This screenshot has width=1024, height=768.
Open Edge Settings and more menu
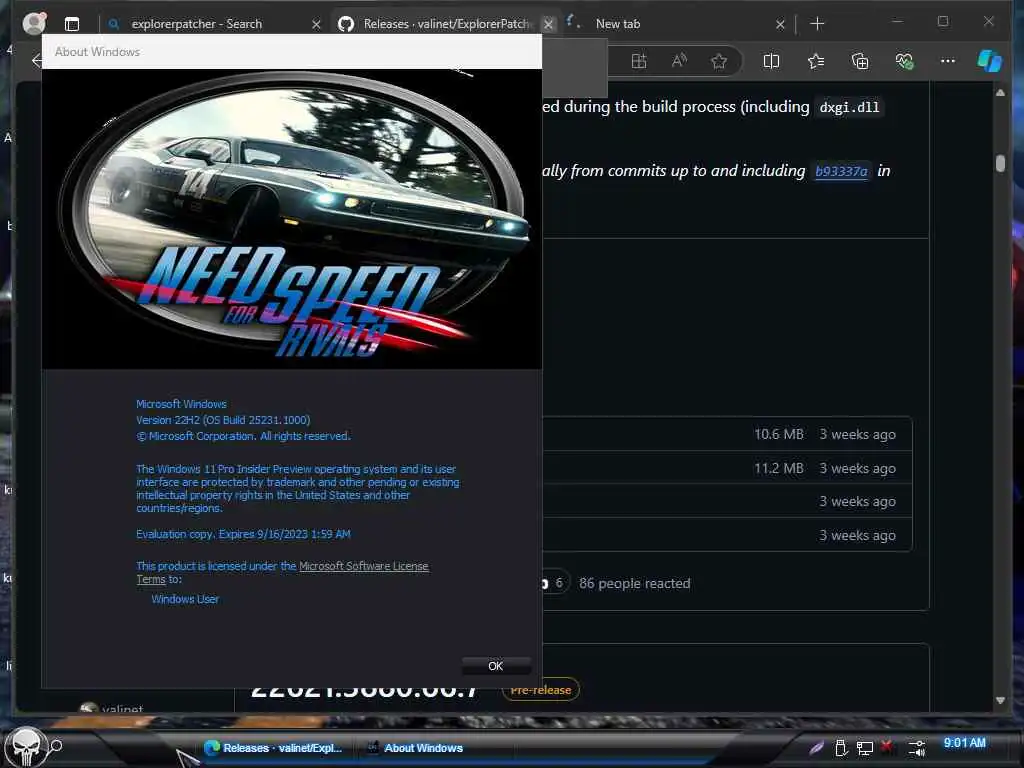point(948,61)
